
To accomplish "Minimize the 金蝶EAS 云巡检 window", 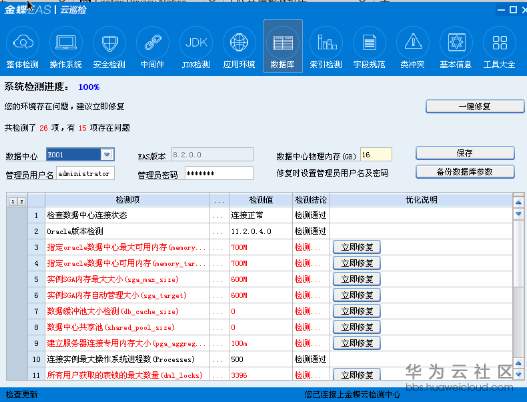I will click(501, 9).
